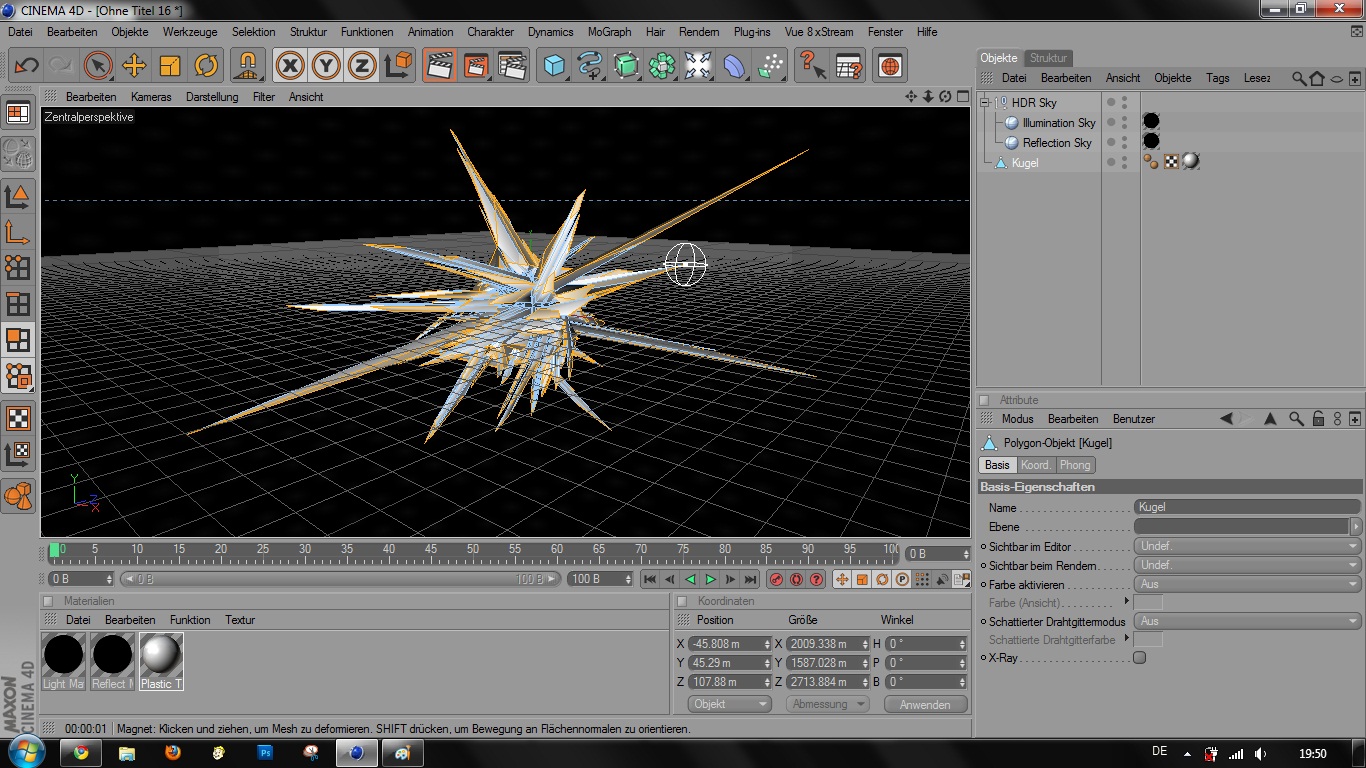The image size is (1366, 768).
Task: Open the Magnet tool icon
Action: click(247, 66)
